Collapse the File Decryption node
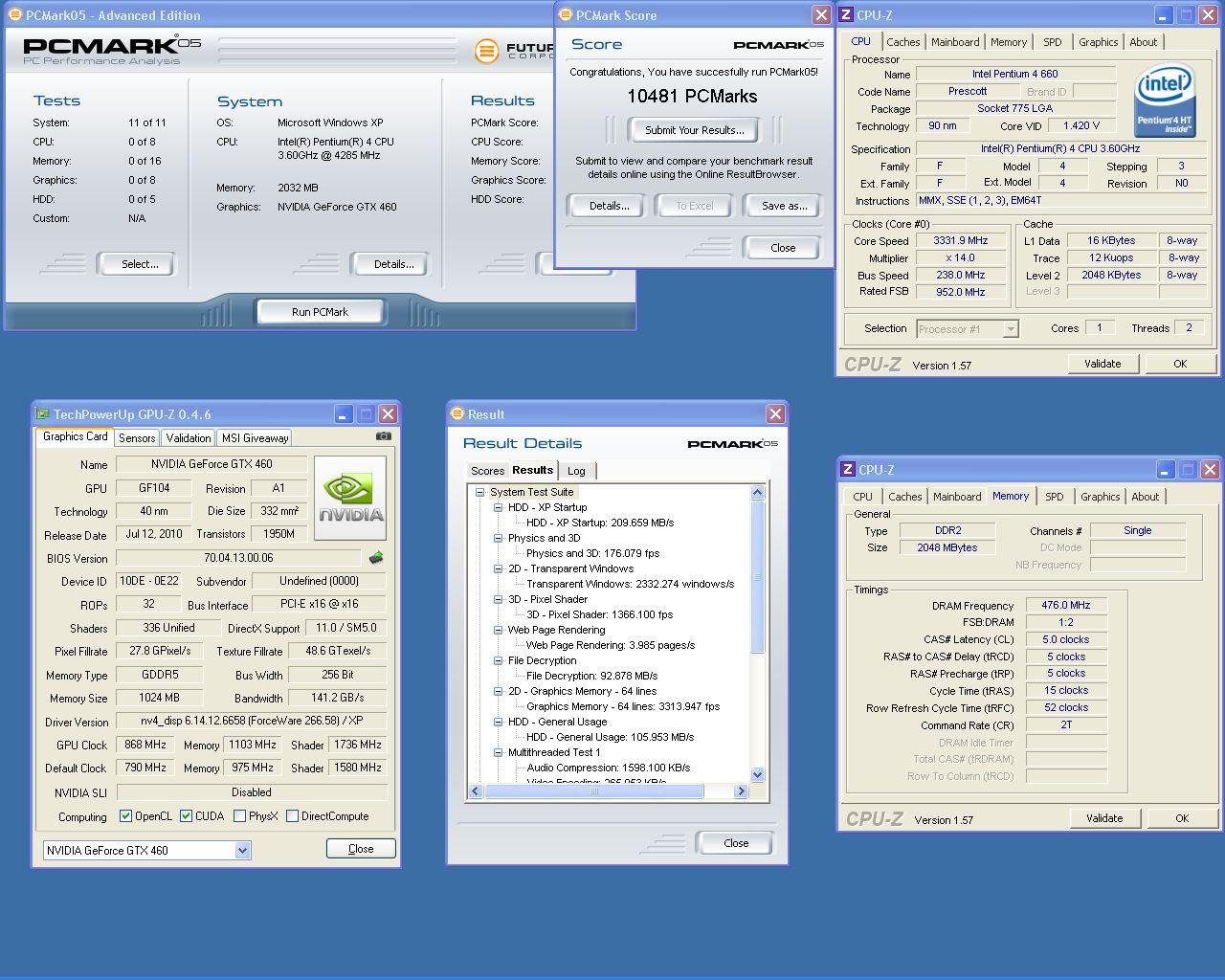 pos(498,660)
